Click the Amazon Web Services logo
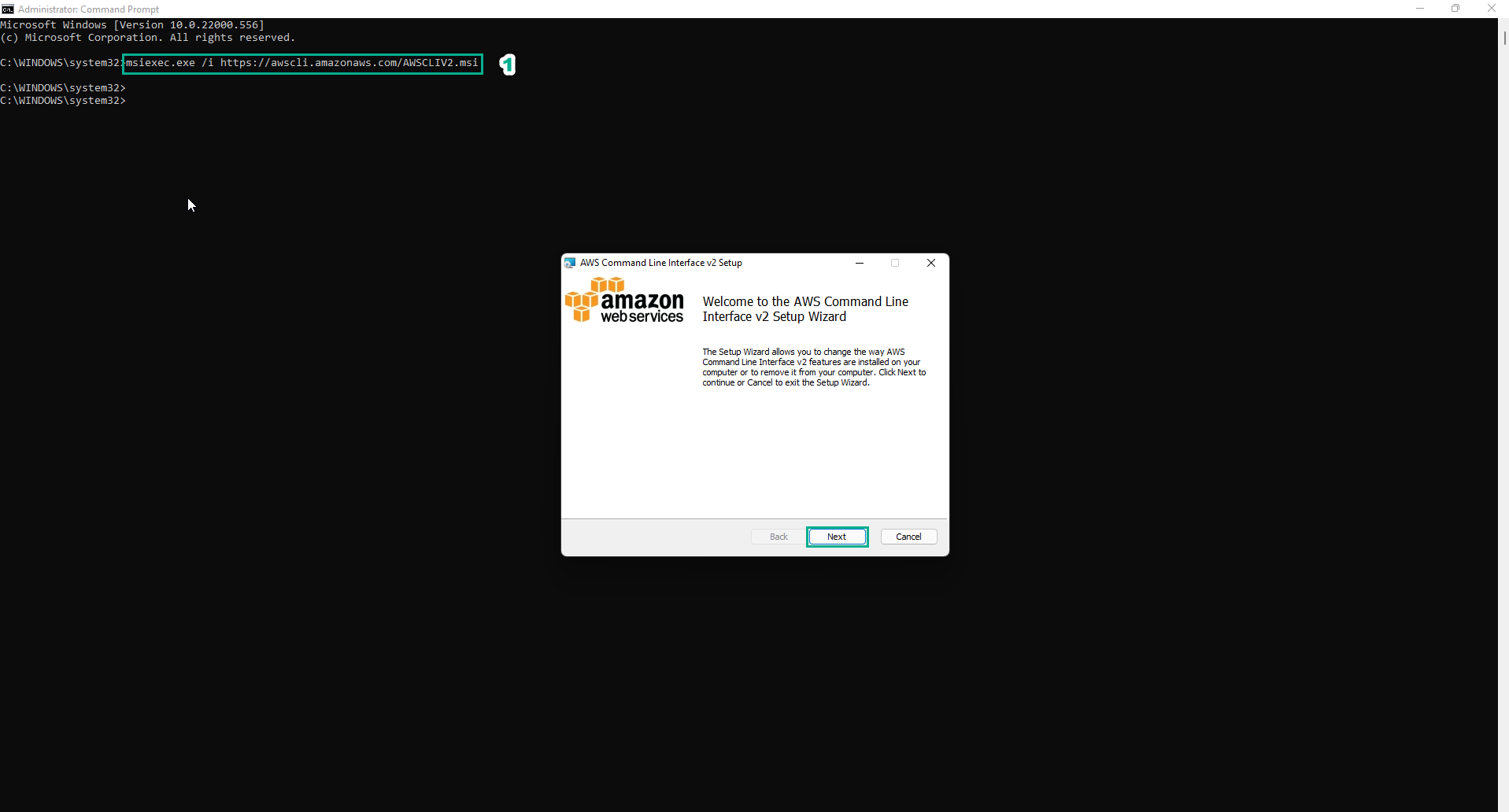This screenshot has width=1509, height=812. tap(624, 300)
